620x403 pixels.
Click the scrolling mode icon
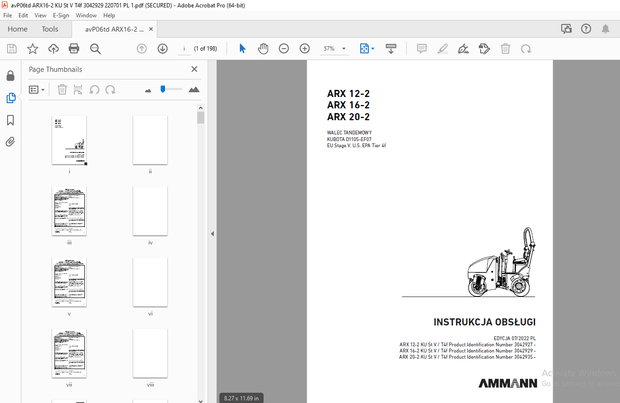pos(391,49)
